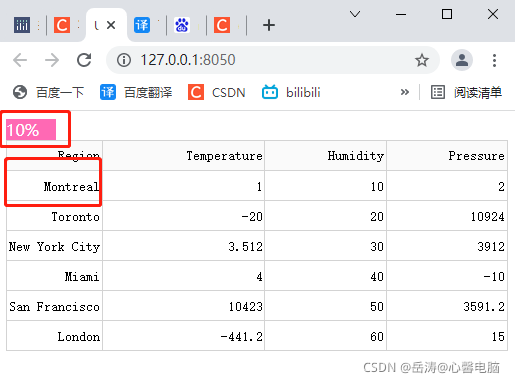Open the tab search chevron dropdown

click(x=355, y=14)
